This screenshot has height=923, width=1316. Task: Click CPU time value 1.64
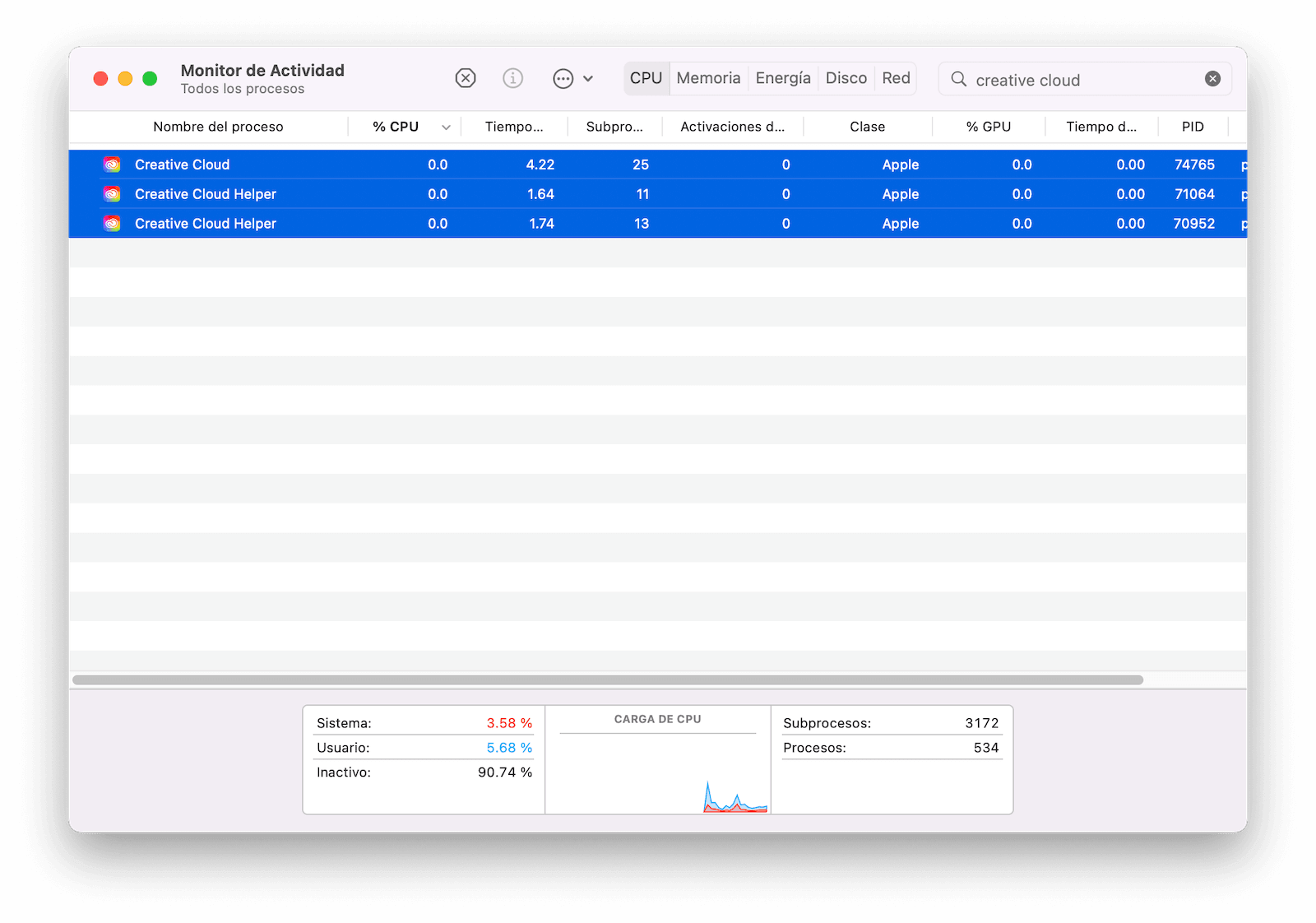point(540,194)
